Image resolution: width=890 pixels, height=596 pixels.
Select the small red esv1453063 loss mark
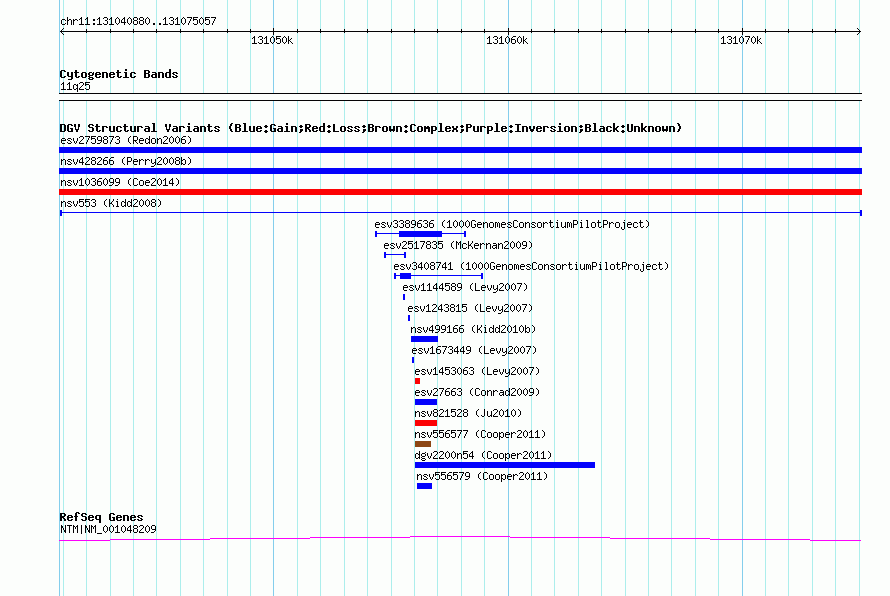pos(417,381)
